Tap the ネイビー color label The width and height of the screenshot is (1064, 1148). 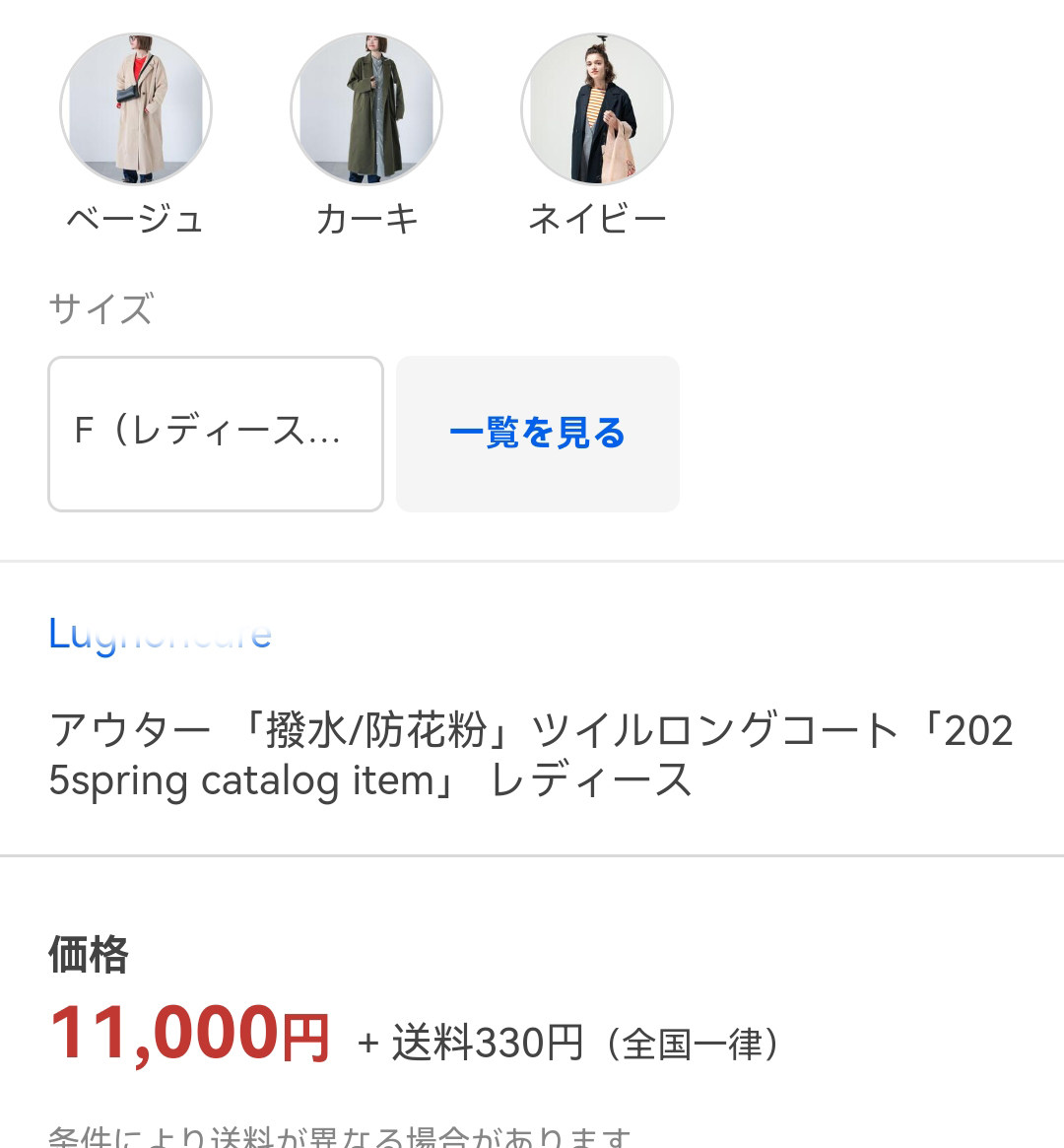597,219
